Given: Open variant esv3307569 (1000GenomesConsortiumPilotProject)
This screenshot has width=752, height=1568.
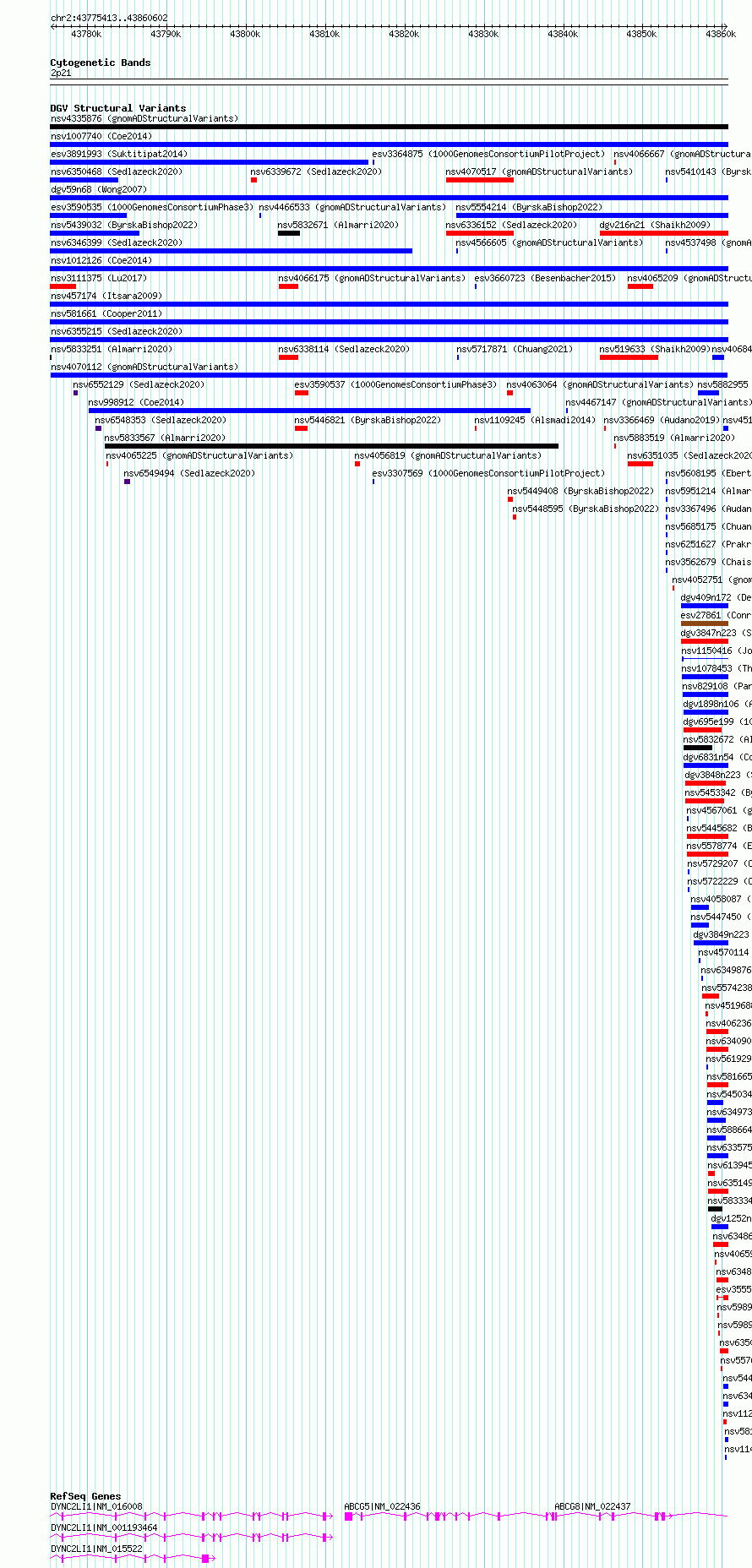Looking at the screenshot, I should (x=489, y=473).
